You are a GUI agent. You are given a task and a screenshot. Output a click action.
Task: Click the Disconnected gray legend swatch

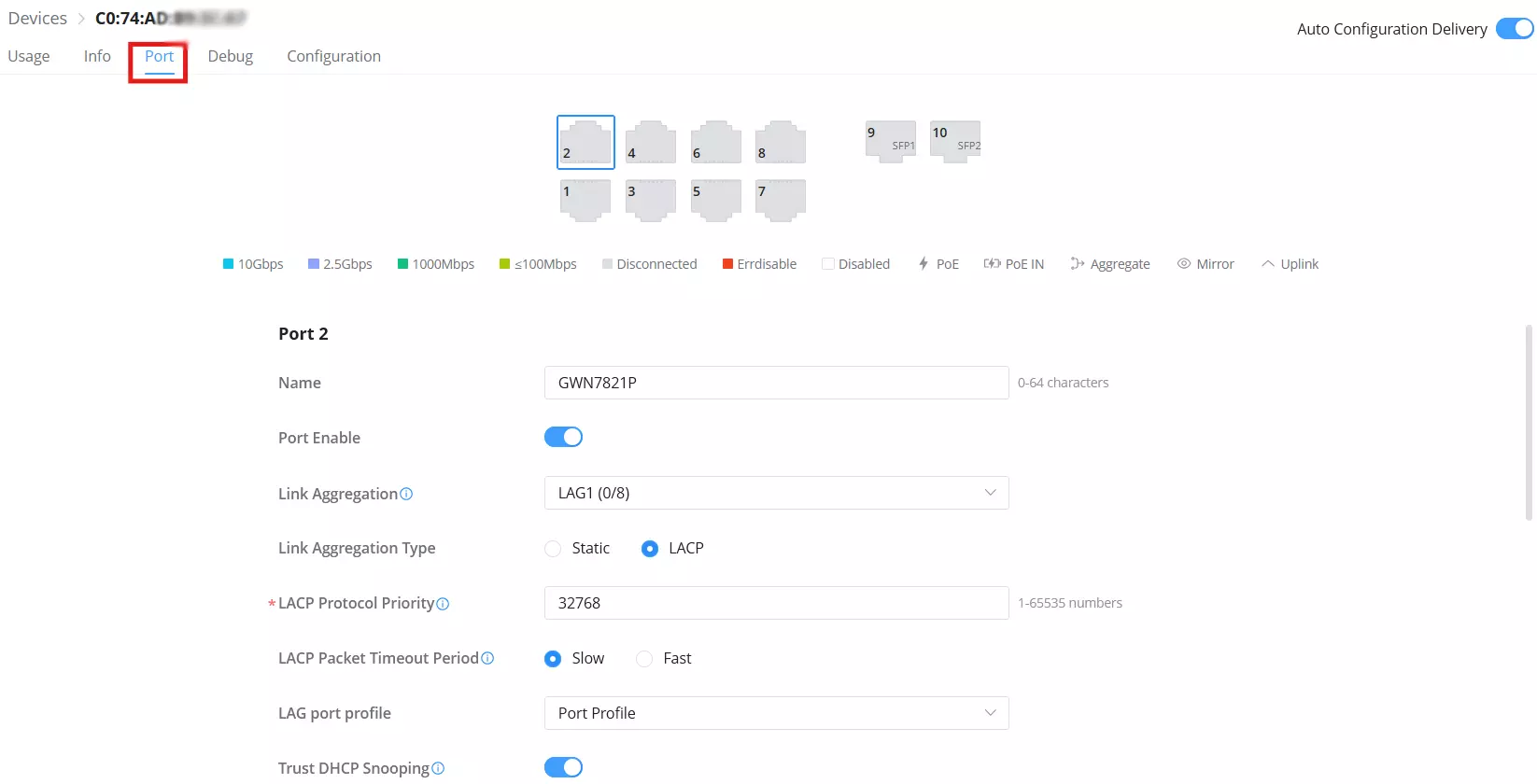[607, 264]
